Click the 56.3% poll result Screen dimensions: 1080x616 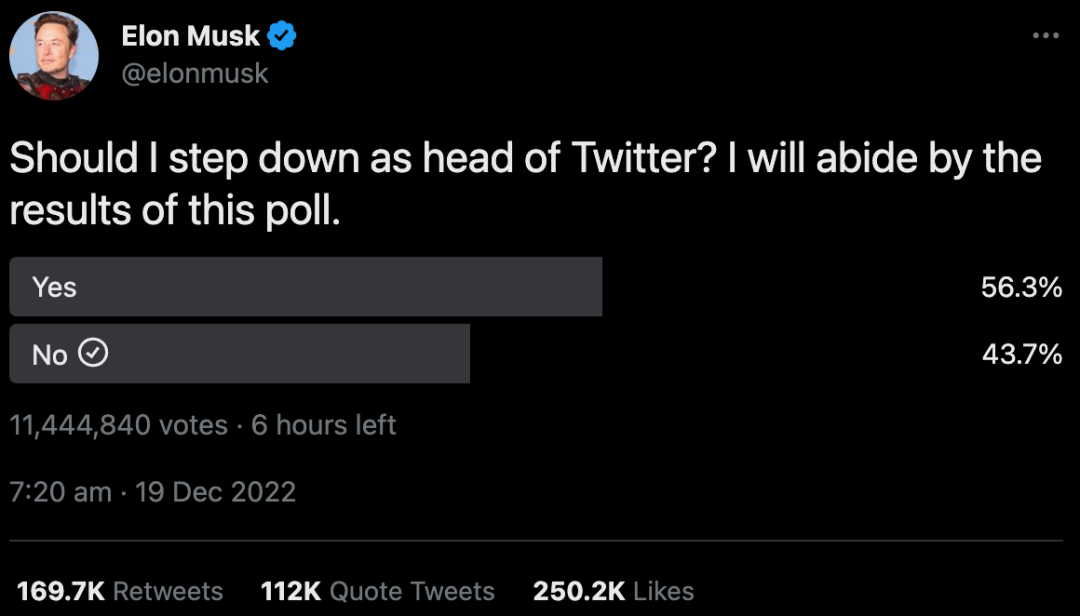[x=1021, y=288]
